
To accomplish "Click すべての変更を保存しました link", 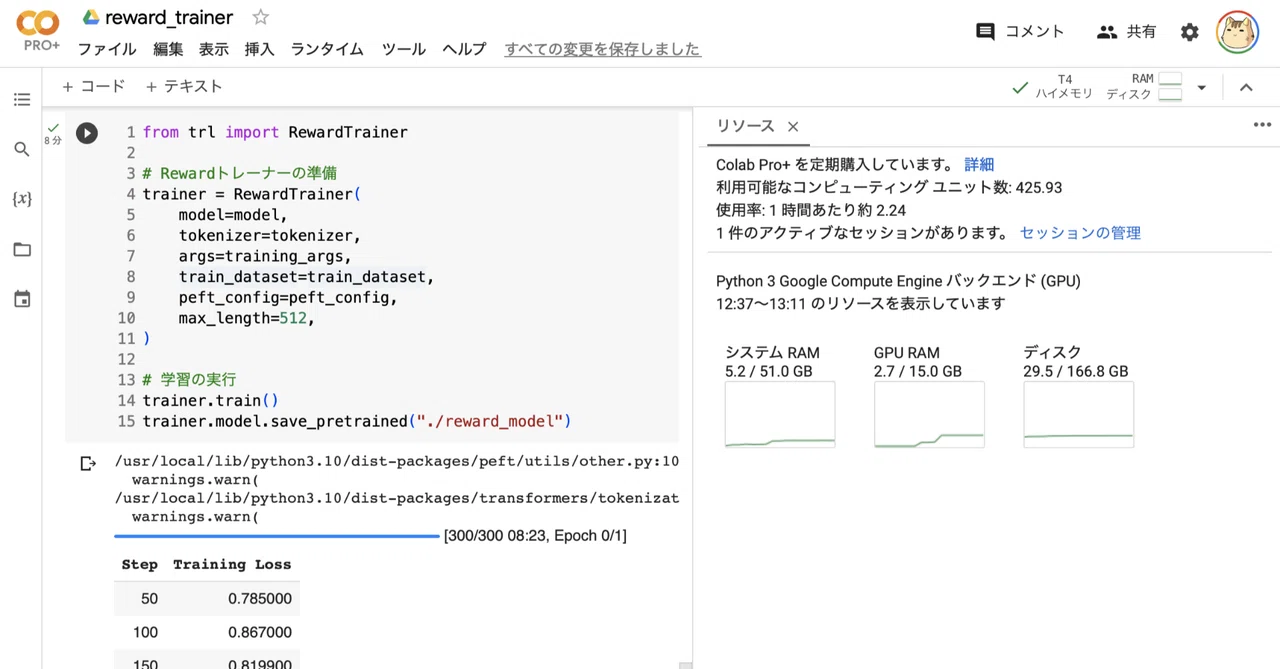I will coord(603,49).
